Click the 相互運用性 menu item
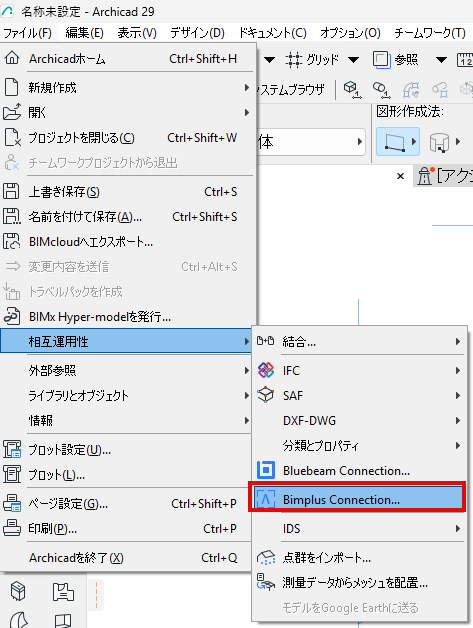473x628 pixels. point(126,341)
